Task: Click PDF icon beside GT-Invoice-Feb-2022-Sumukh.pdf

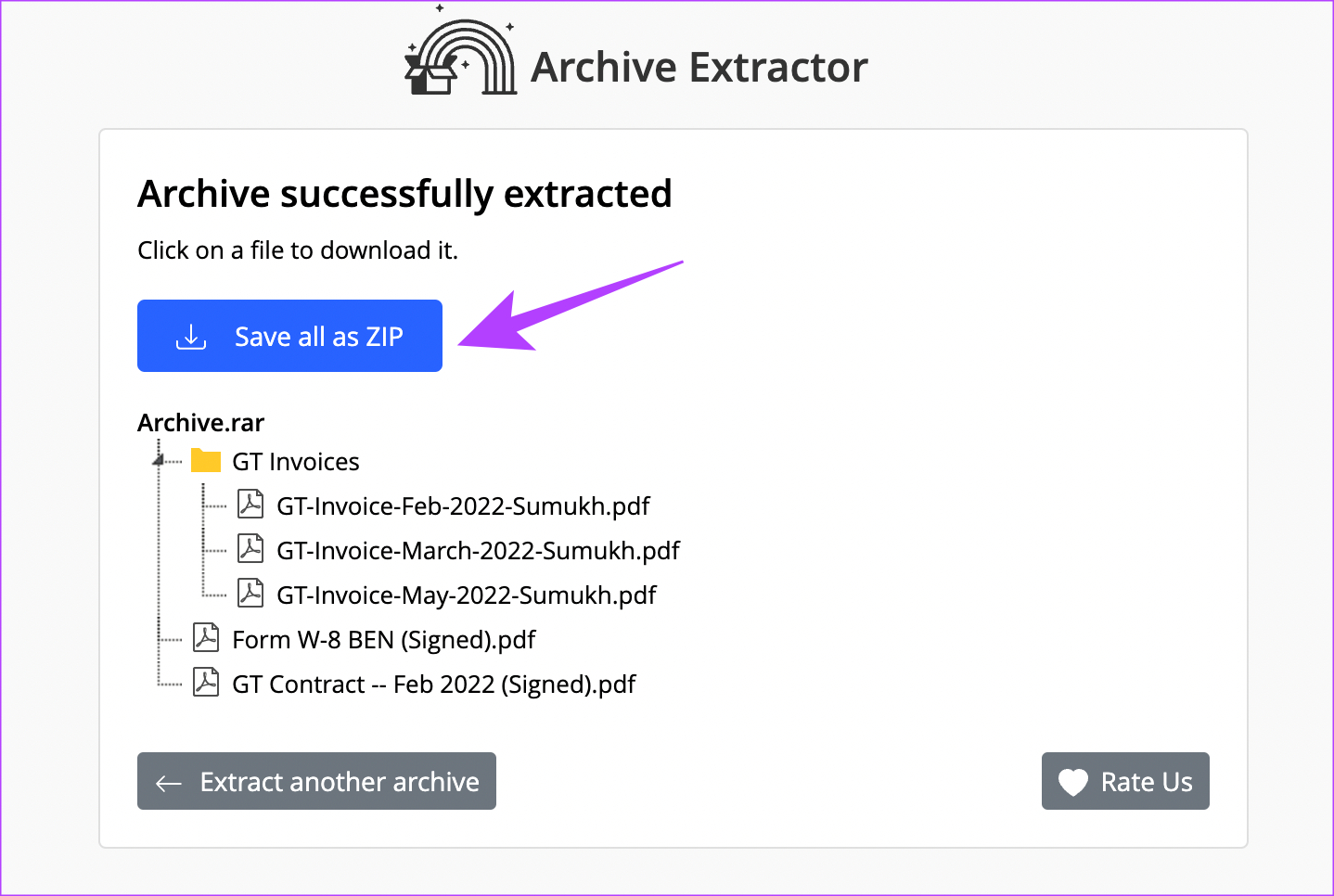Action: click(x=250, y=506)
